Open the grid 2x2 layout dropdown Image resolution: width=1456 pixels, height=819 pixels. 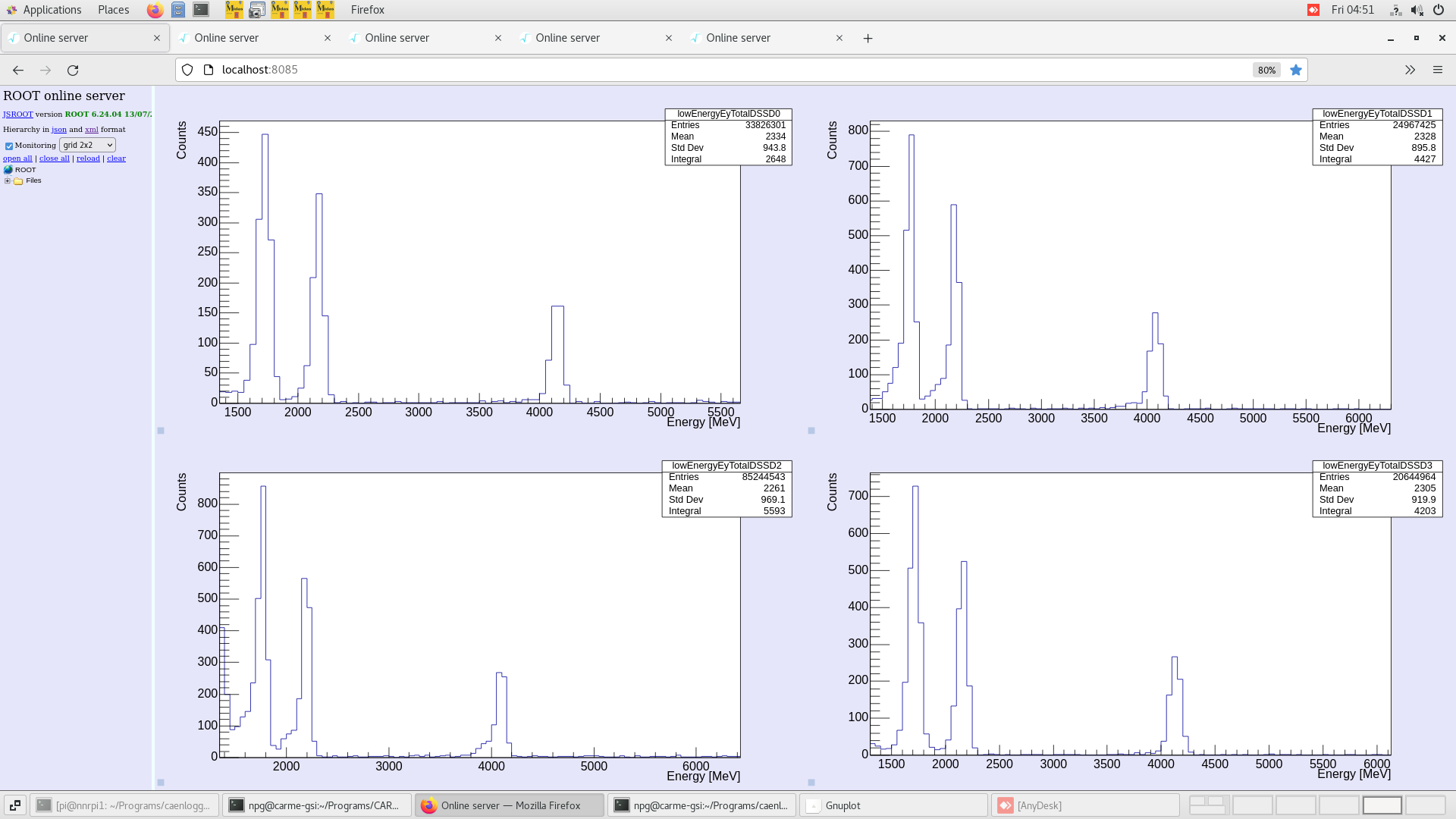click(x=87, y=145)
